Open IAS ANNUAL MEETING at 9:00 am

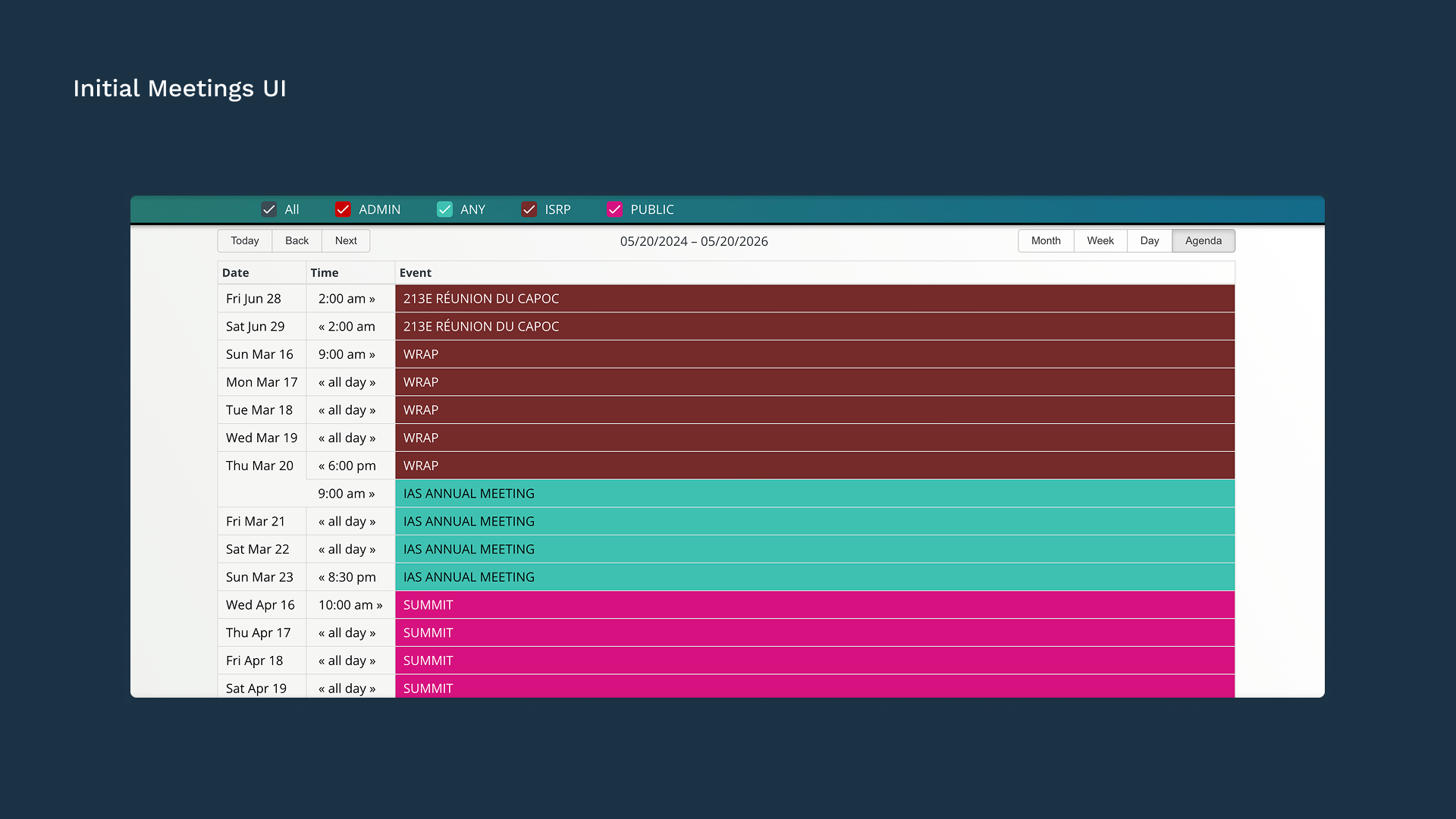(814, 494)
